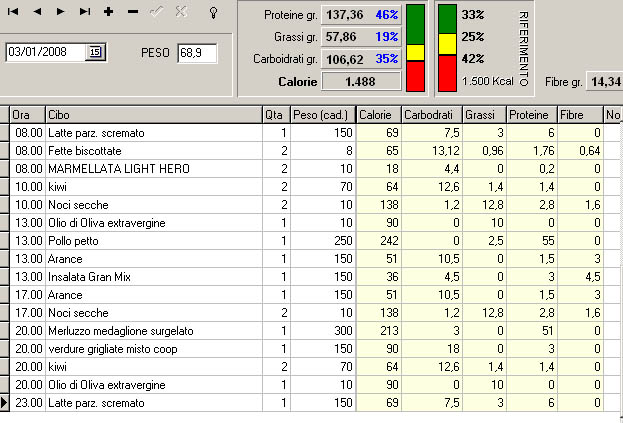Add a new record with plus icon
The image size is (623, 423).
tap(108, 12)
